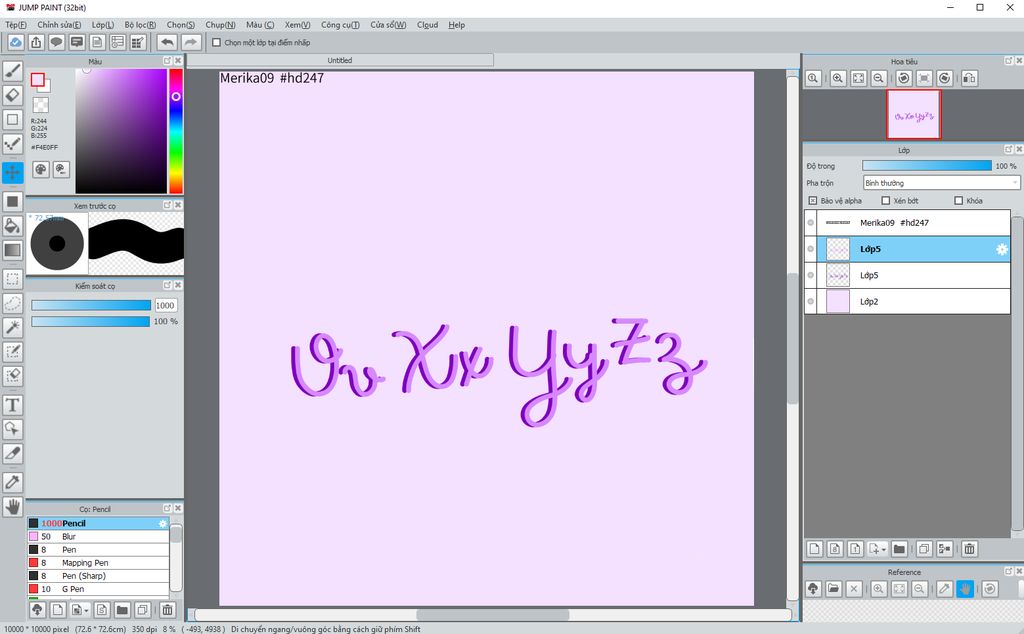Open the Help menu
Viewport: 1024px width, 634px height.
coord(456,25)
